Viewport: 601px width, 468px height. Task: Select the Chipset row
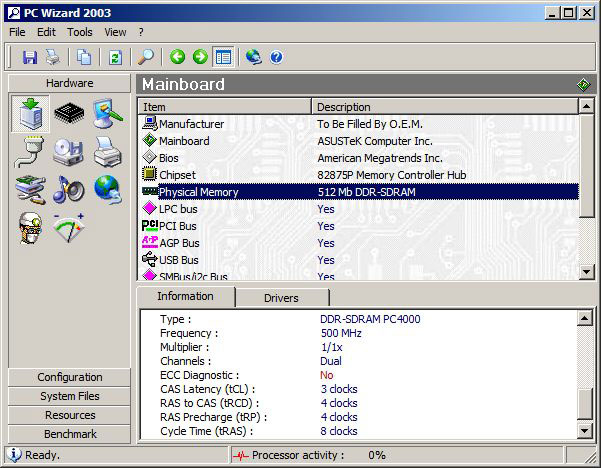click(358, 175)
